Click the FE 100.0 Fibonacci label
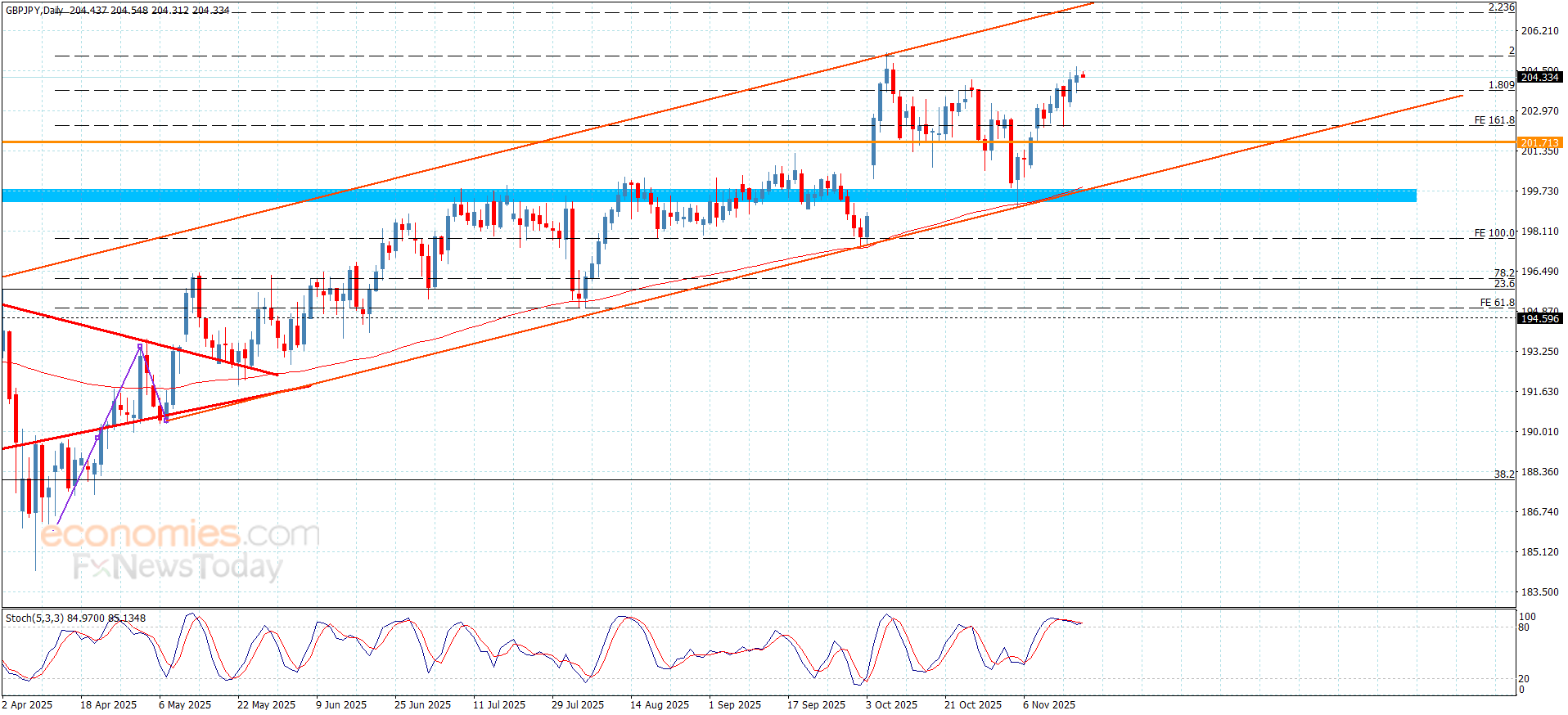Screen dimensions: 1568x715 click(x=1494, y=233)
